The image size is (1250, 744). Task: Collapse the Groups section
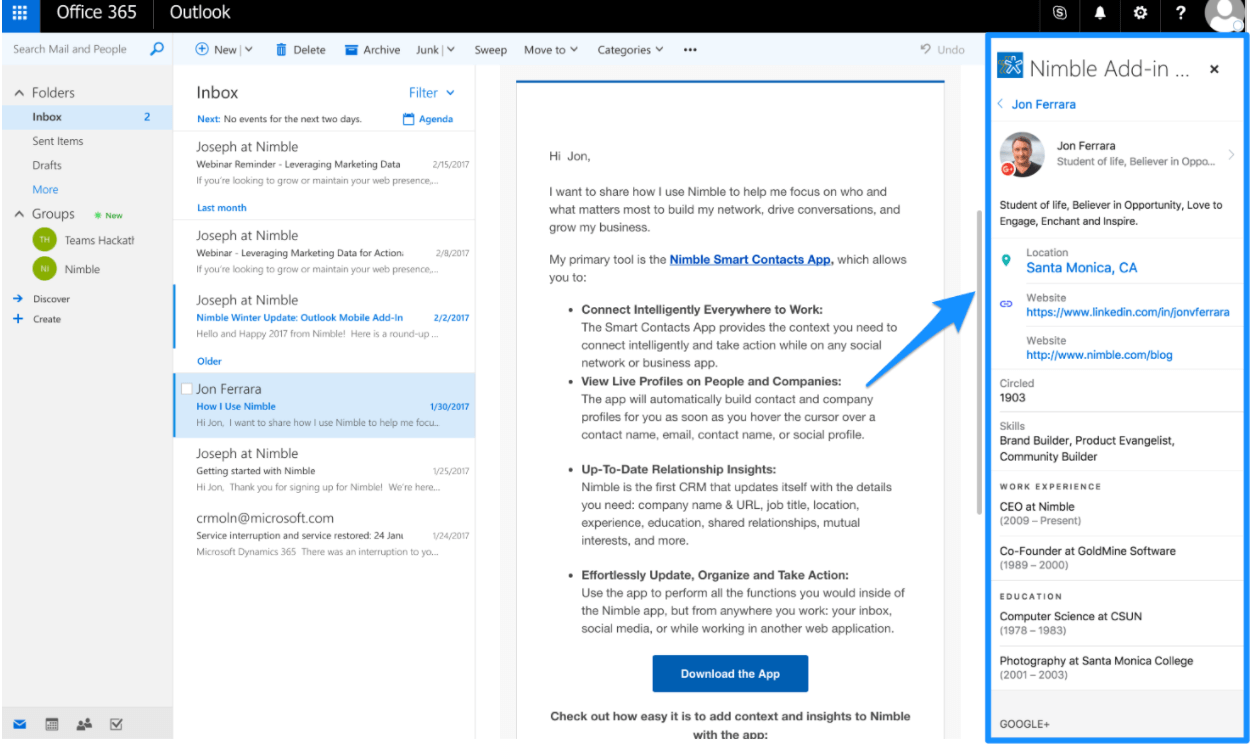19,214
